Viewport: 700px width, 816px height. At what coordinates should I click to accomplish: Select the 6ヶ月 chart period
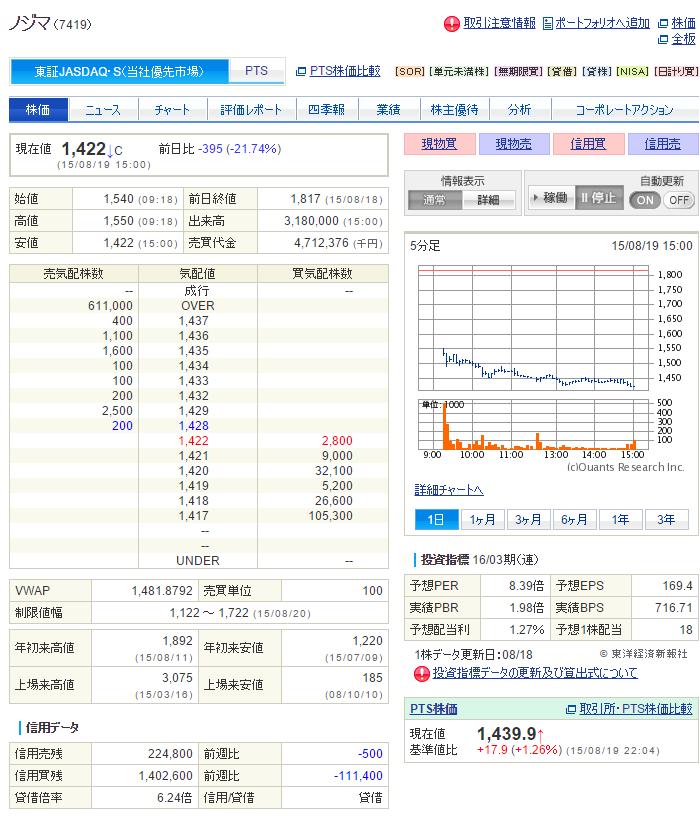(x=574, y=519)
